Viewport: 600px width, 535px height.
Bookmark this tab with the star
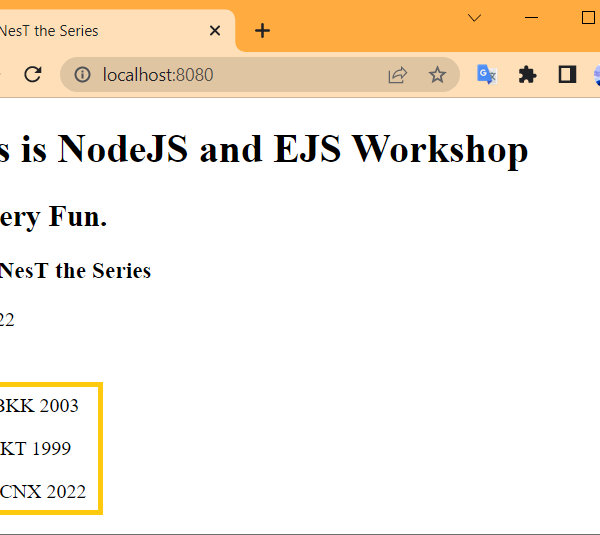(x=437, y=75)
